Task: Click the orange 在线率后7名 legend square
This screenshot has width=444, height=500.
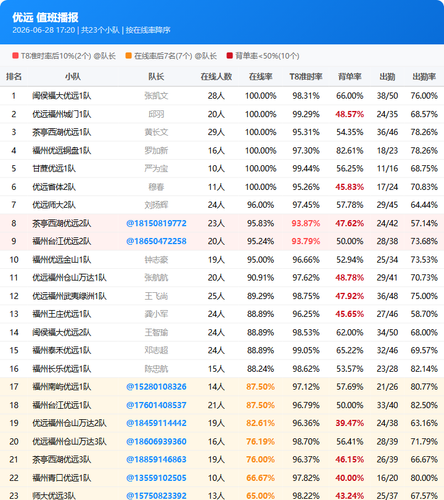Action: point(129,56)
